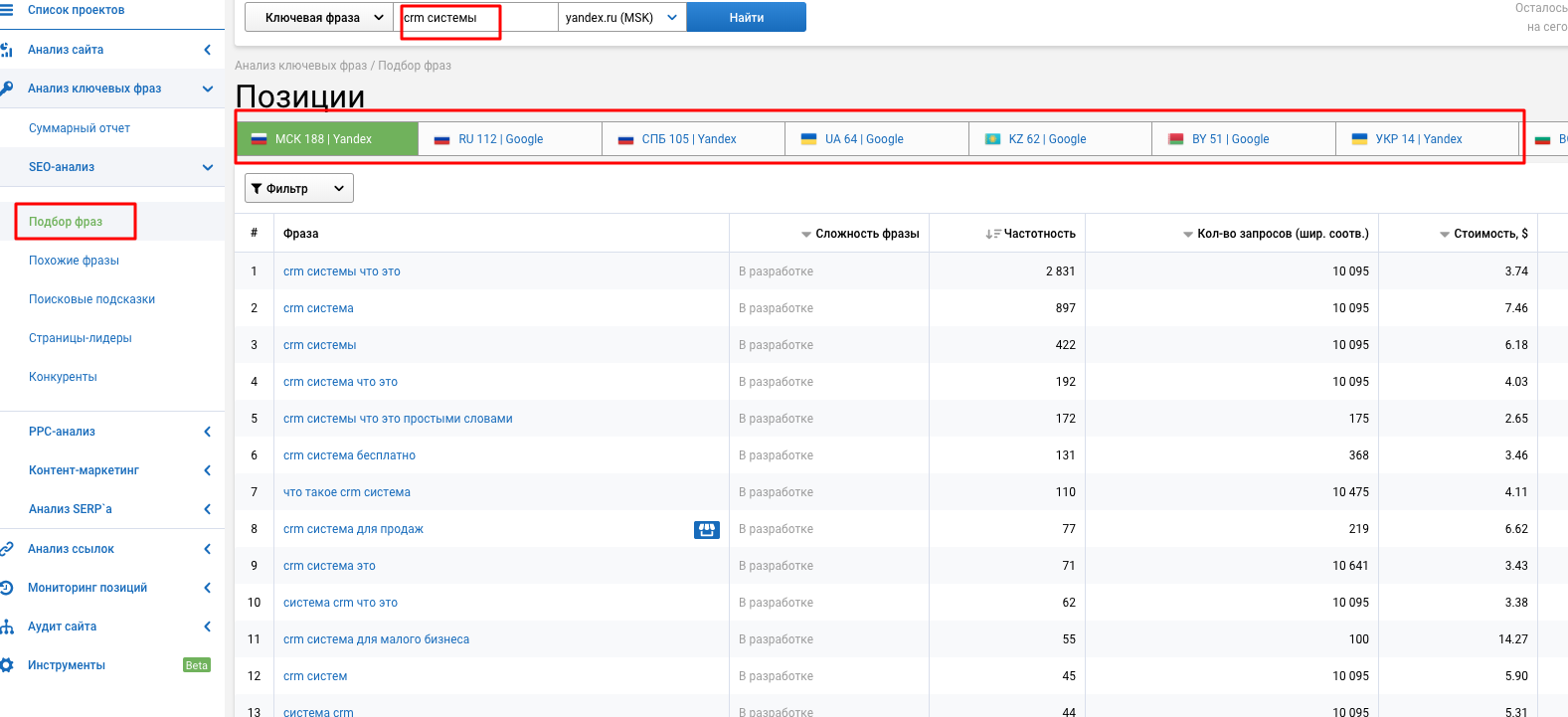Click the Ukraine flag on UA 64 tab
This screenshot has height=717, width=1568.
809,139
